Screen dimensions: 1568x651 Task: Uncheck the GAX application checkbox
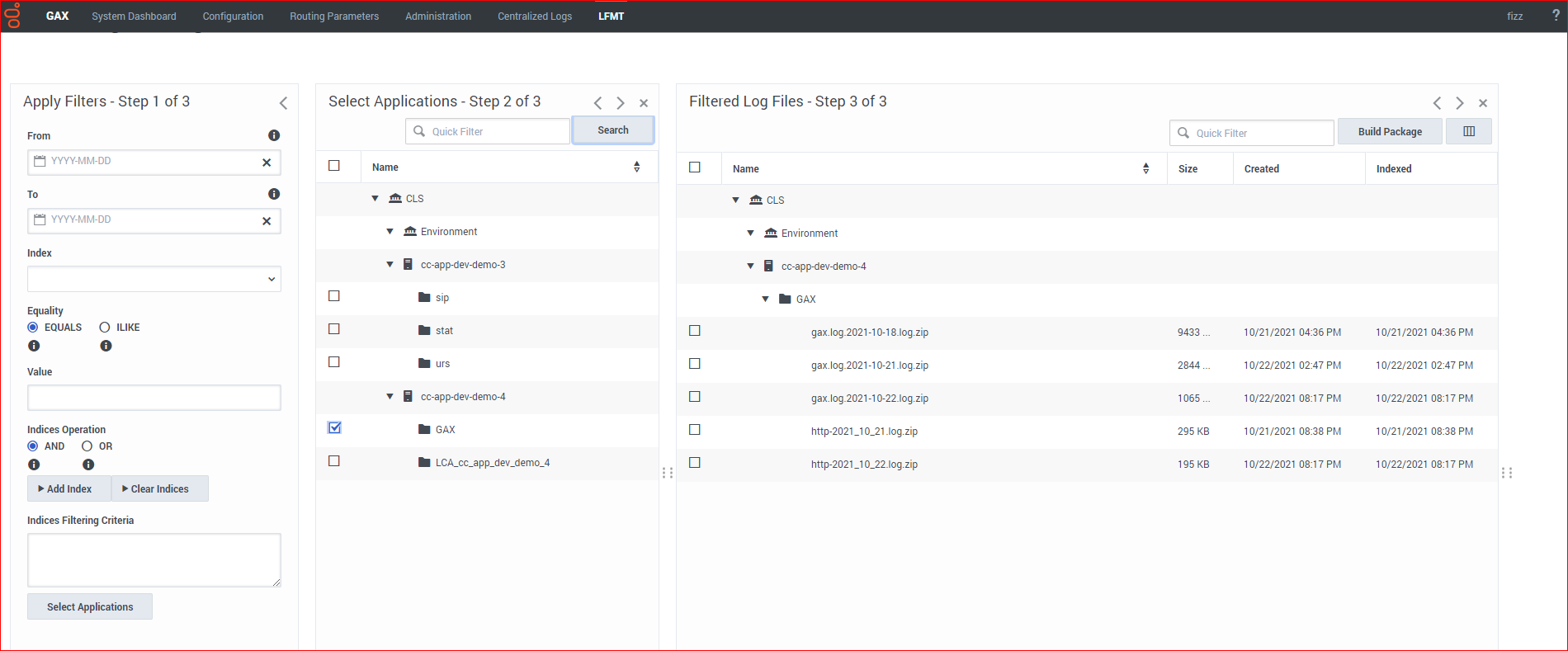(x=334, y=428)
